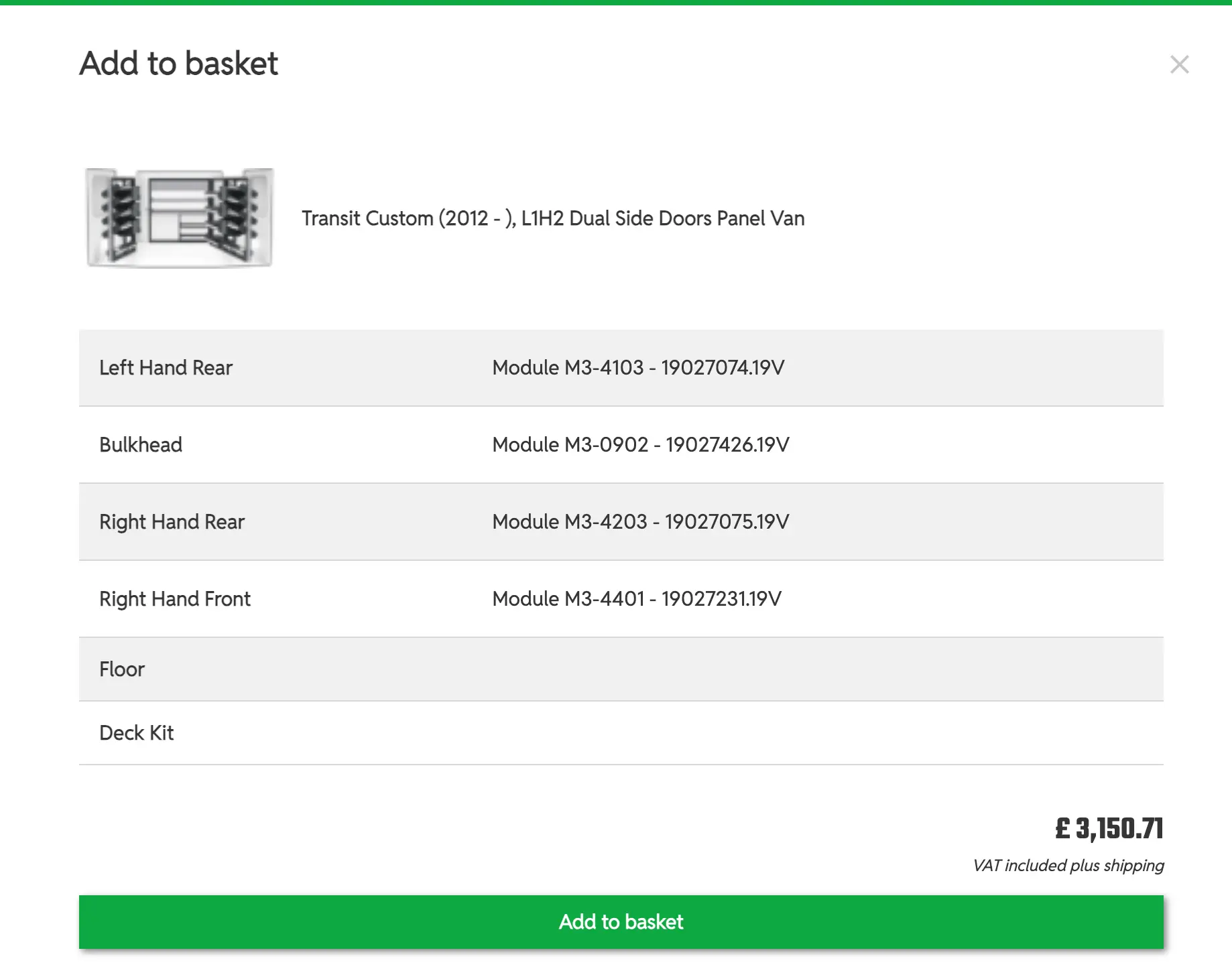1232x977 pixels.
Task: Click the Floor row label
Action: point(122,669)
